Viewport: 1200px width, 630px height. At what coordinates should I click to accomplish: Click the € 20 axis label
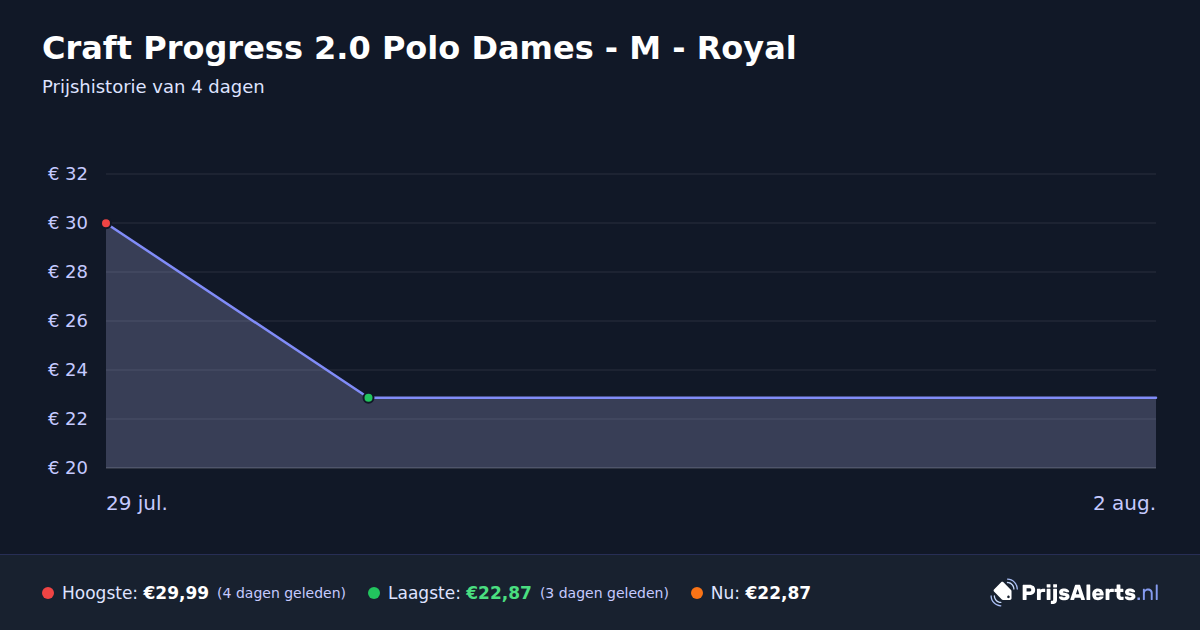click(x=68, y=468)
